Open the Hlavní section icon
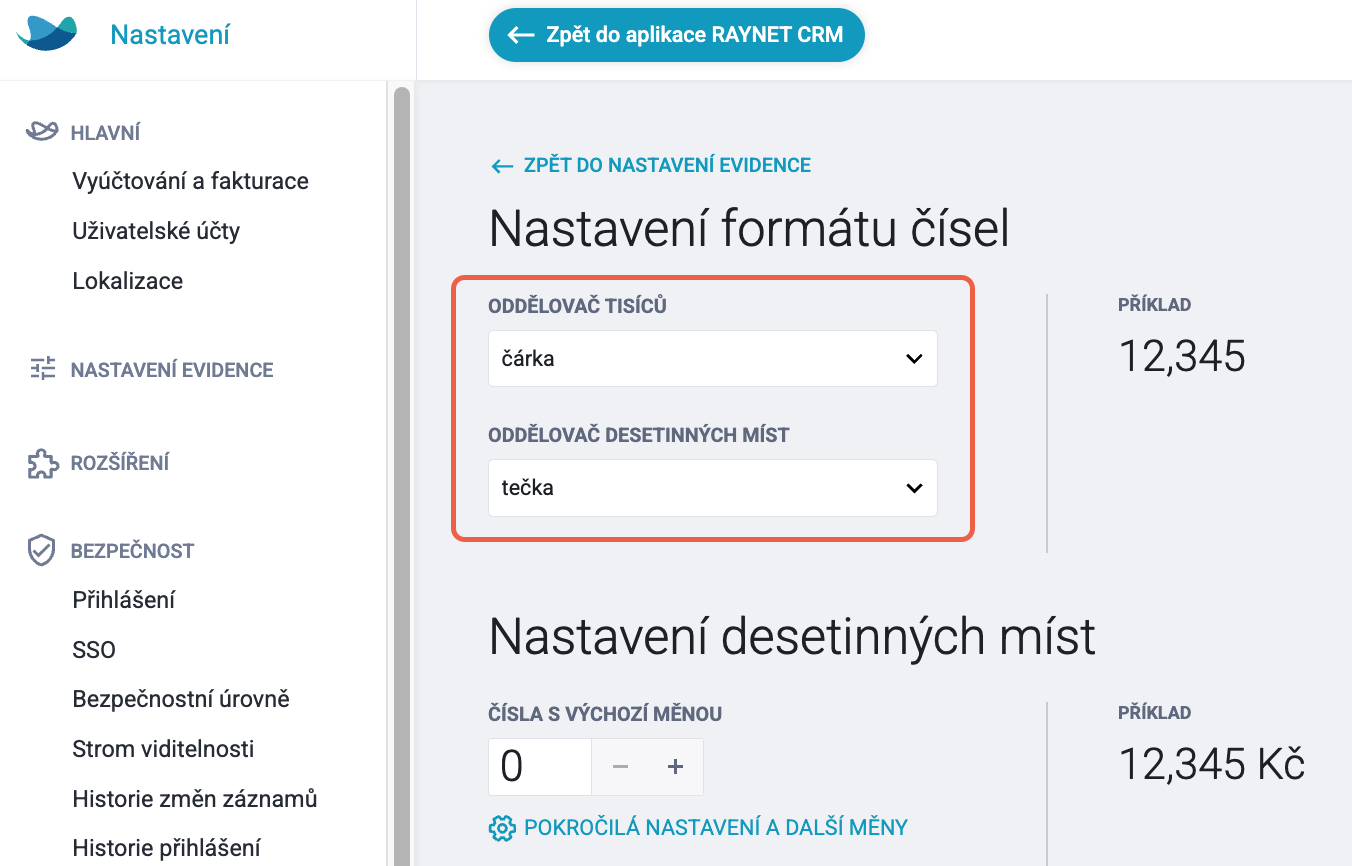1352x866 pixels. [x=41, y=132]
